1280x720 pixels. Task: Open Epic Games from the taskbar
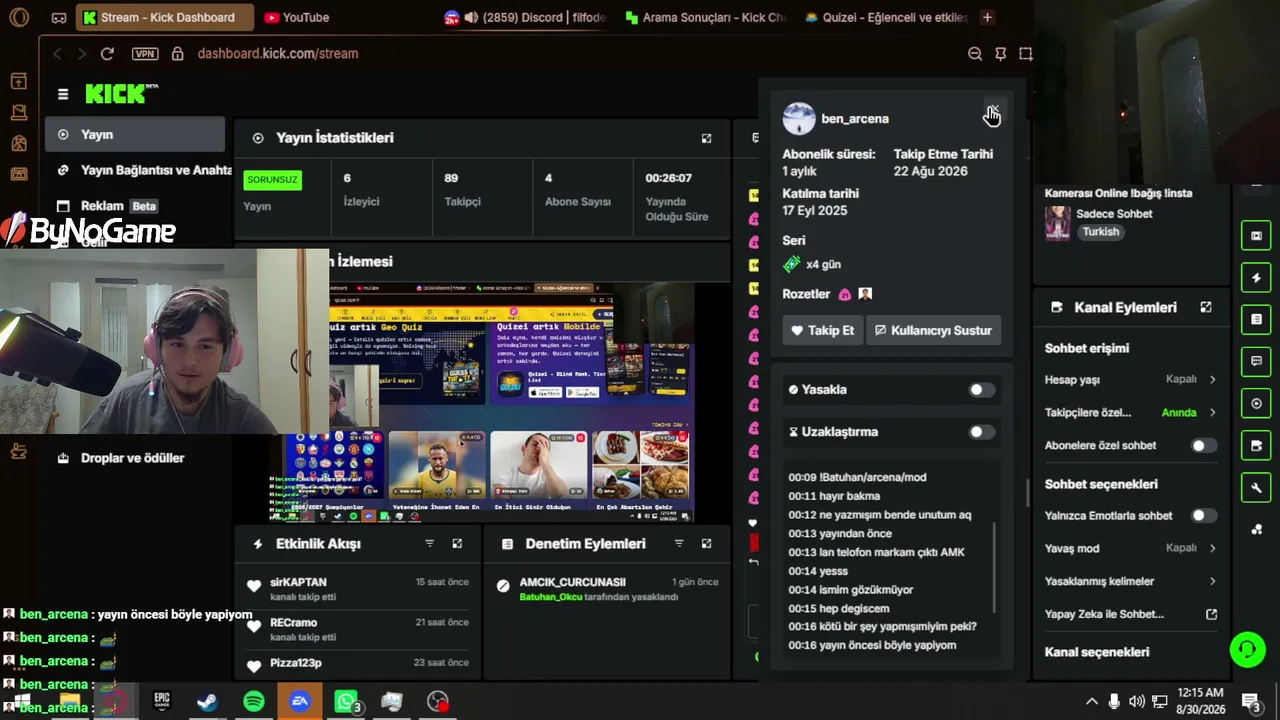(x=162, y=702)
